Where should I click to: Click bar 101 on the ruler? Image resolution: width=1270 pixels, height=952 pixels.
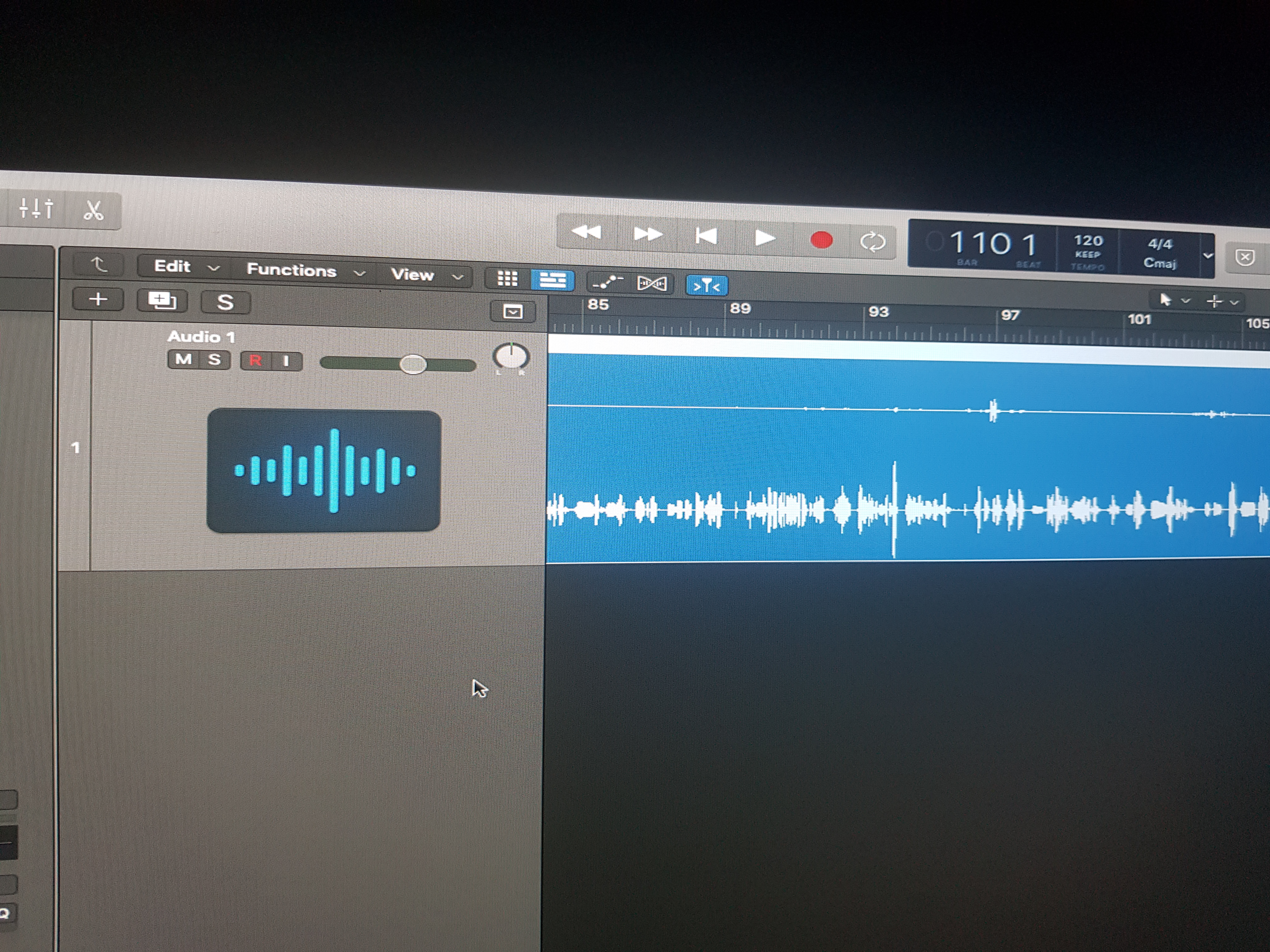click(1139, 319)
